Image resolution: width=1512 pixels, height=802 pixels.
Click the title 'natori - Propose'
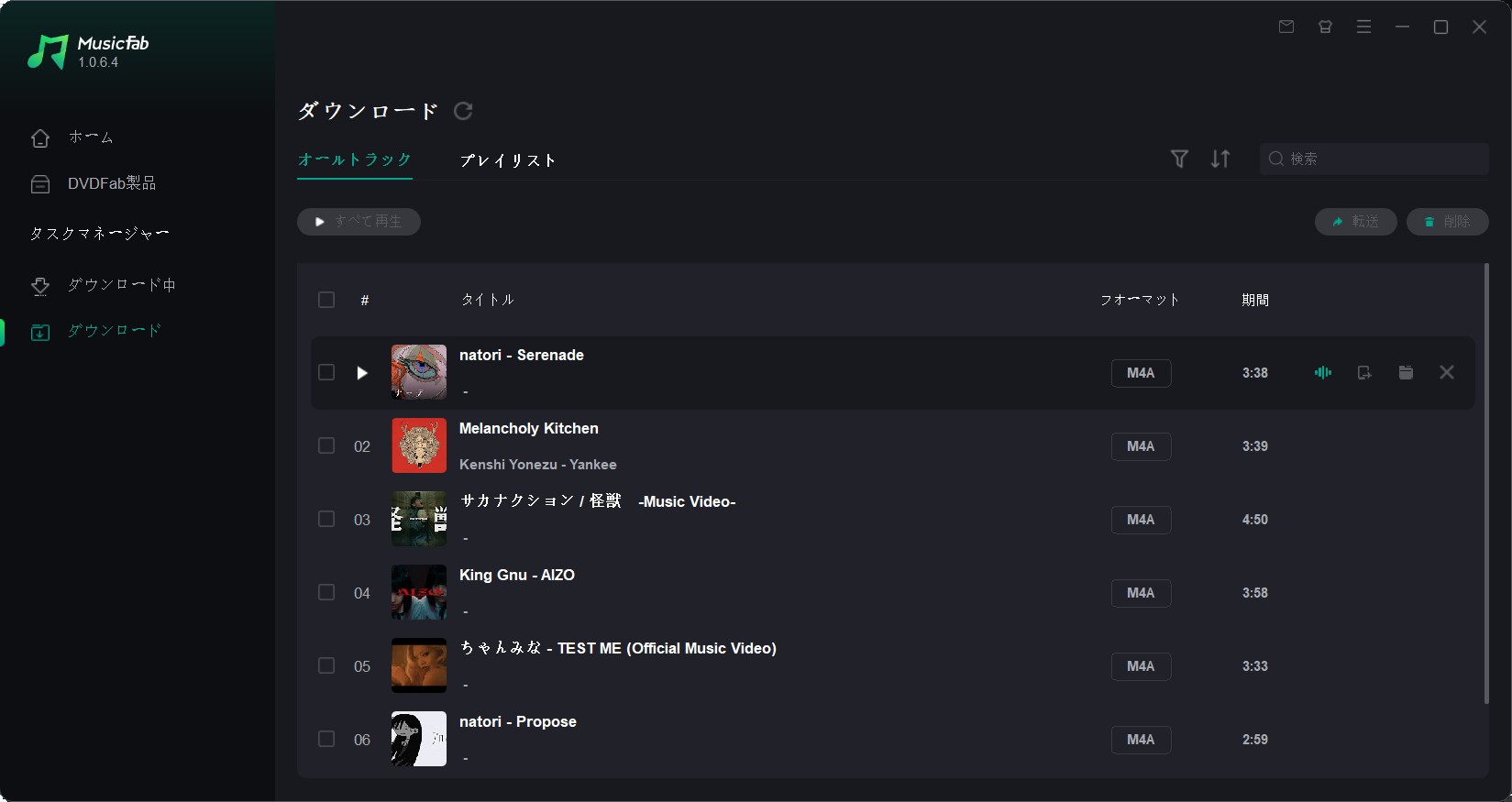(x=518, y=722)
